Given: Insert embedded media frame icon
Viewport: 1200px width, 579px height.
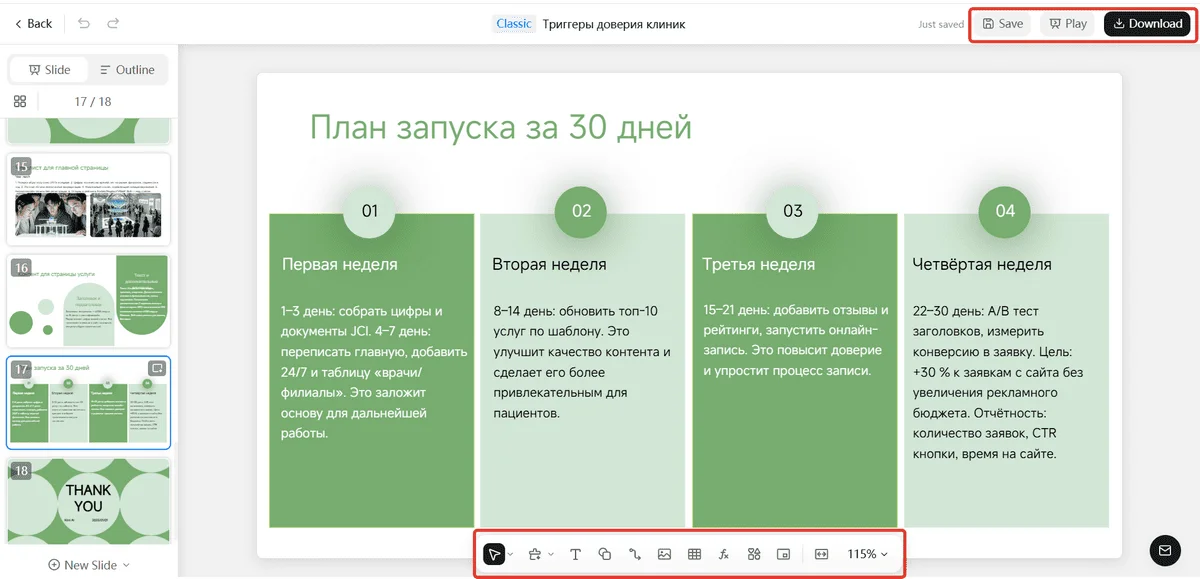Looking at the screenshot, I should point(784,554).
